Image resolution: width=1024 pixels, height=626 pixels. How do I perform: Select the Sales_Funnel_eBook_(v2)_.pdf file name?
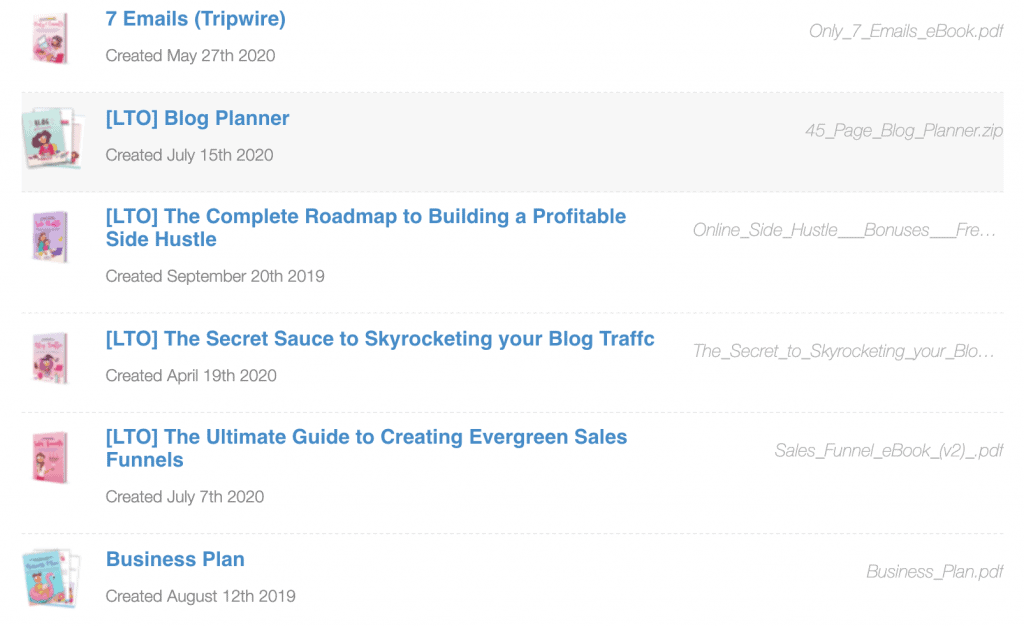click(x=889, y=450)
